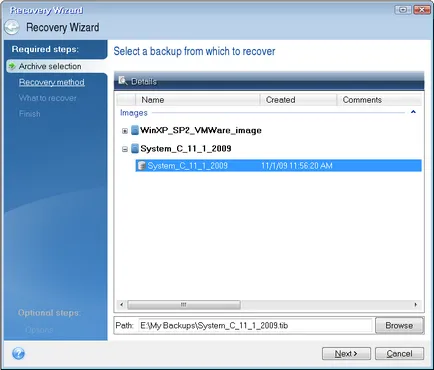Close the Recovery Wizard window
The image size is (434, 370).
tap(422, 10)
